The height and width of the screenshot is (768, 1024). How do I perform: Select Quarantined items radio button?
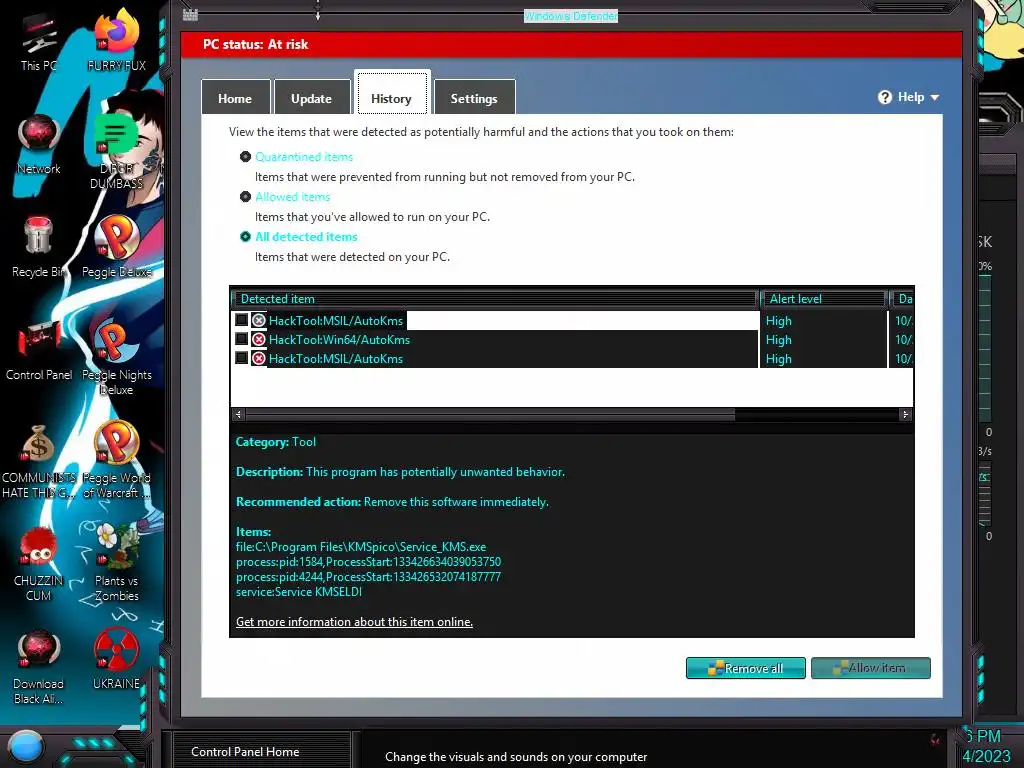point(246,157)
